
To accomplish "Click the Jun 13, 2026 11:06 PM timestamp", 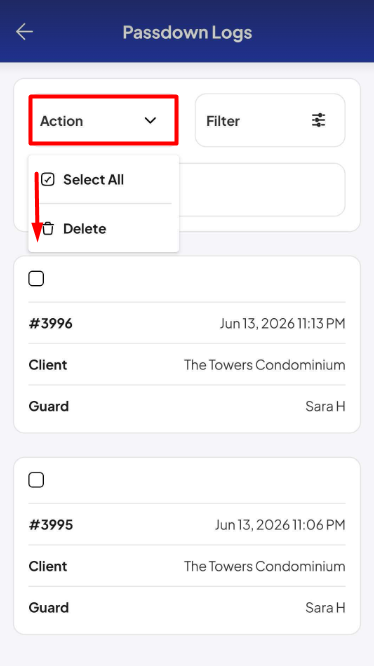I will click(x=280, y=525).
